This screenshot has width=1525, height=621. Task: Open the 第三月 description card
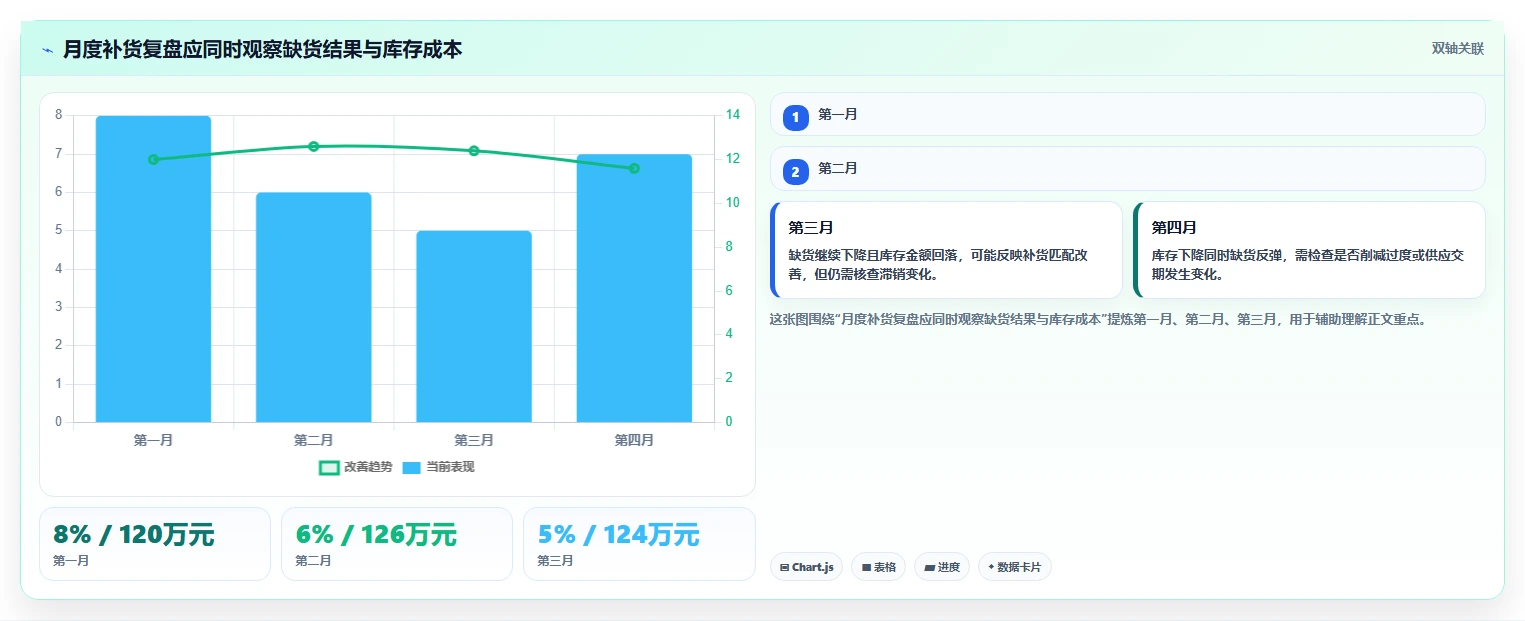946,250
